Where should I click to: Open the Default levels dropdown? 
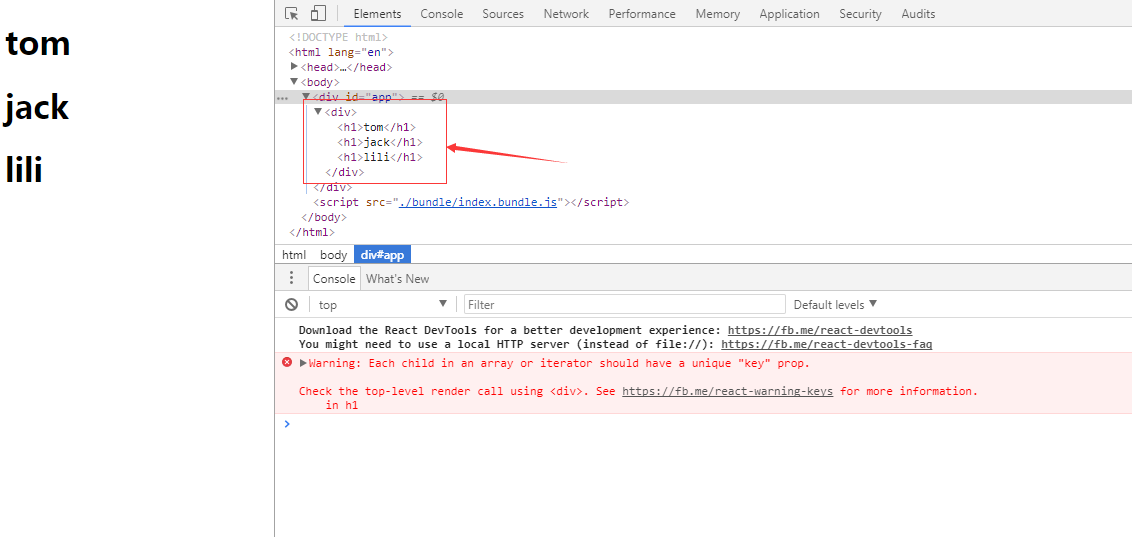[835, 305]
